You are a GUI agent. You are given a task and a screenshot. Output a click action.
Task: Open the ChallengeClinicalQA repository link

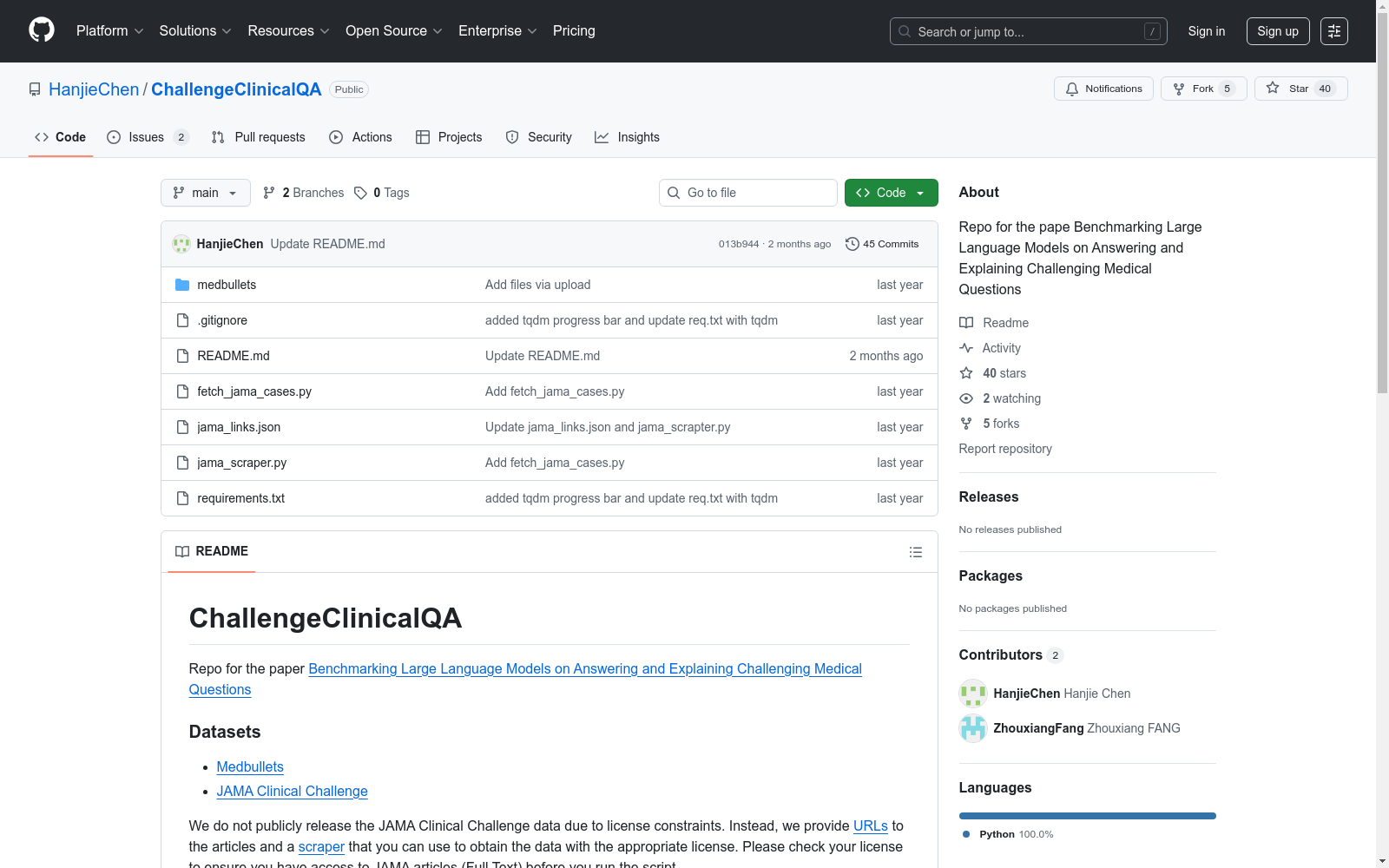(x=236, y=89)
